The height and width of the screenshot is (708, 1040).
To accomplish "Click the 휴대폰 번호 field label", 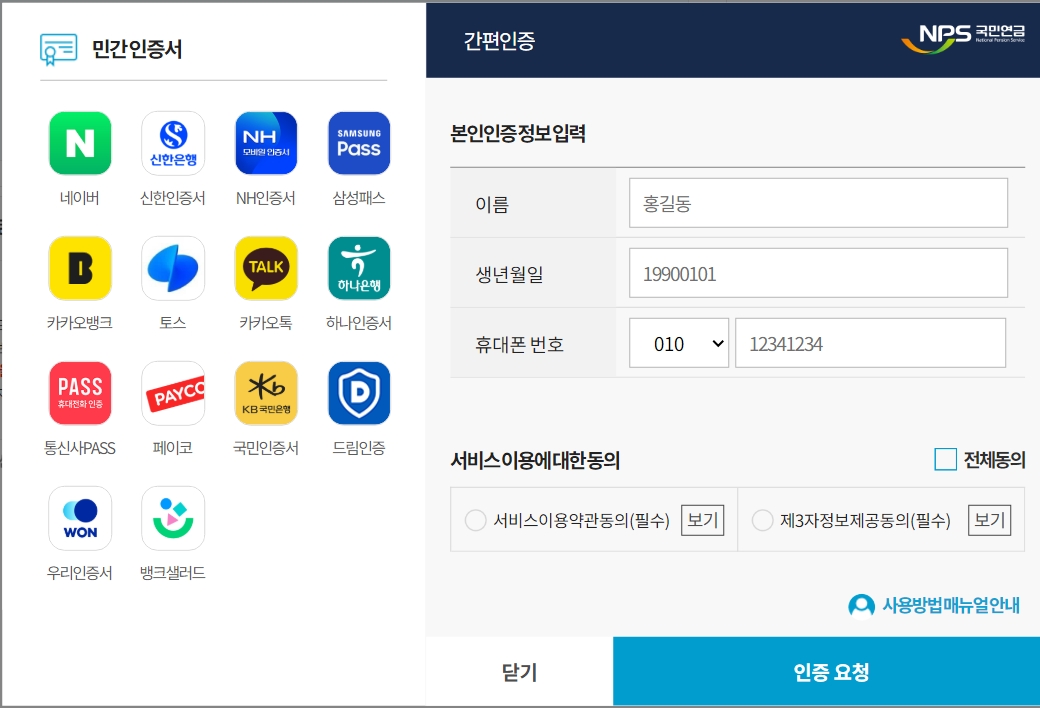I will [x=519, y=344].
